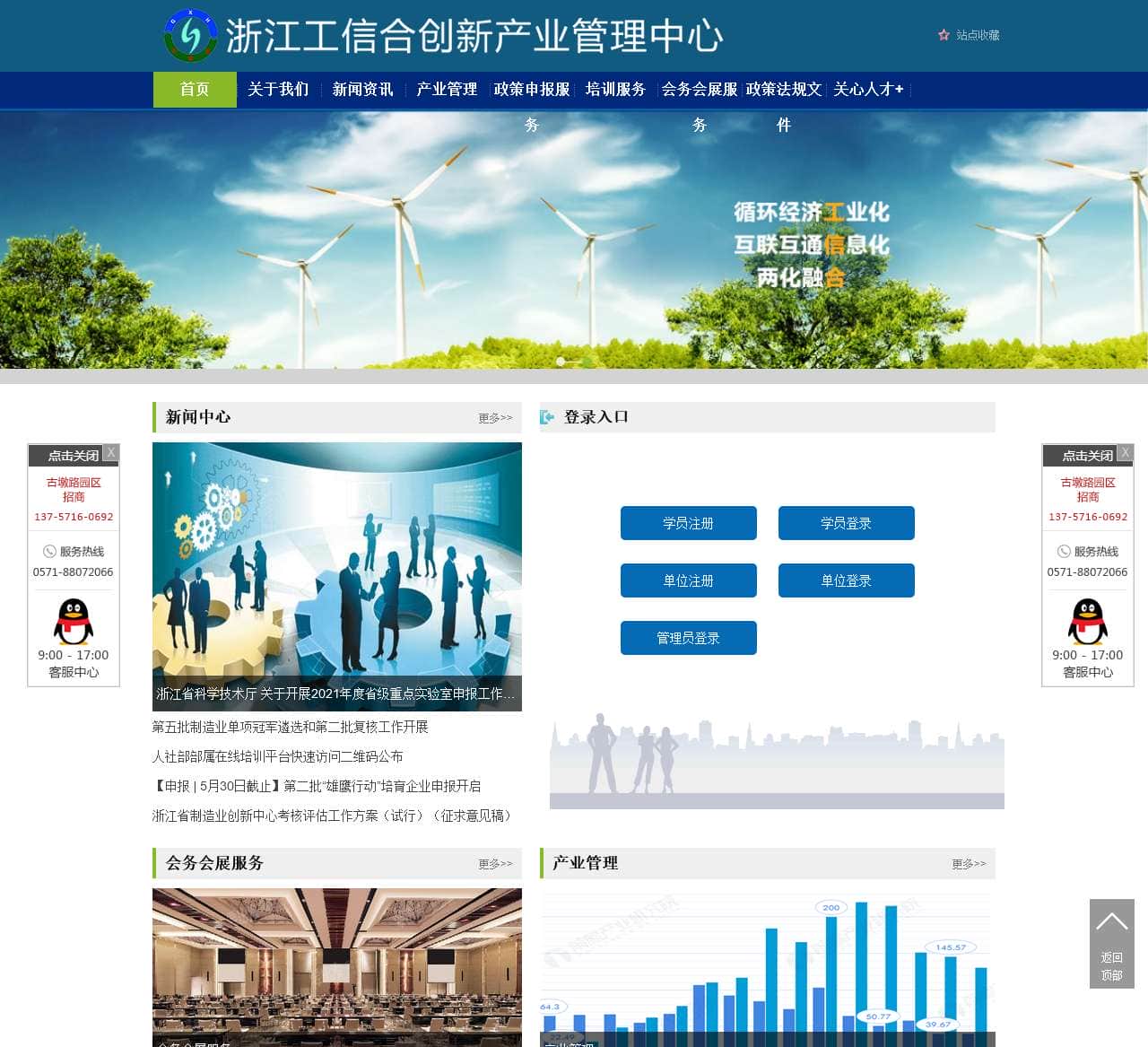This screenshot has width=1148, height=1047.
Task: Select 产业管理 in the navigation bar
Action: click(447, 90)
